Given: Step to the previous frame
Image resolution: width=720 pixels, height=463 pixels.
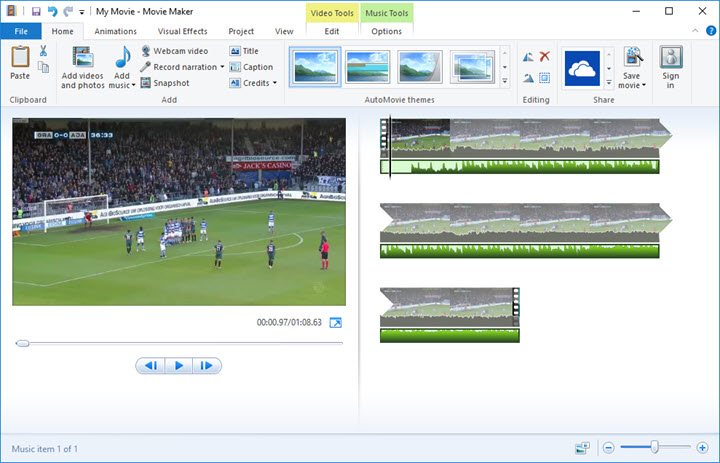Looking at the screenshot, I should (151, 366).
